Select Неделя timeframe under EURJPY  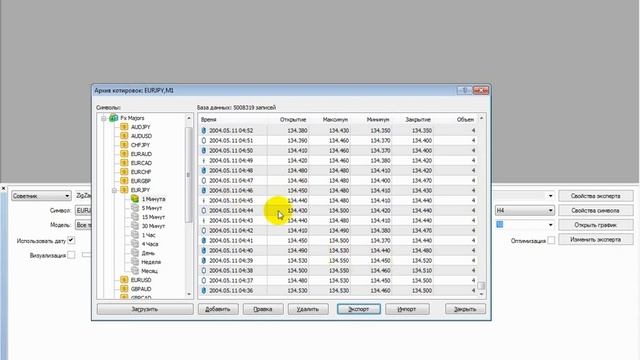(x=151, y=262)
